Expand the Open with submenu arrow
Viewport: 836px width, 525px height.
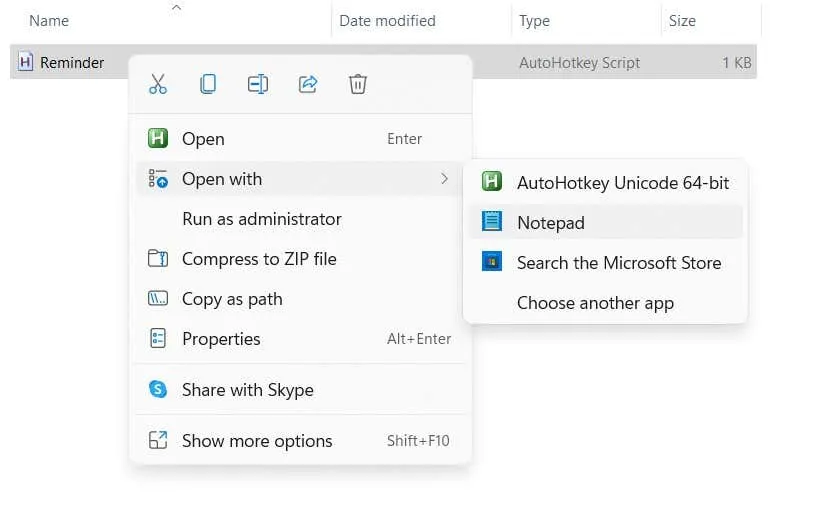point(444,179)
